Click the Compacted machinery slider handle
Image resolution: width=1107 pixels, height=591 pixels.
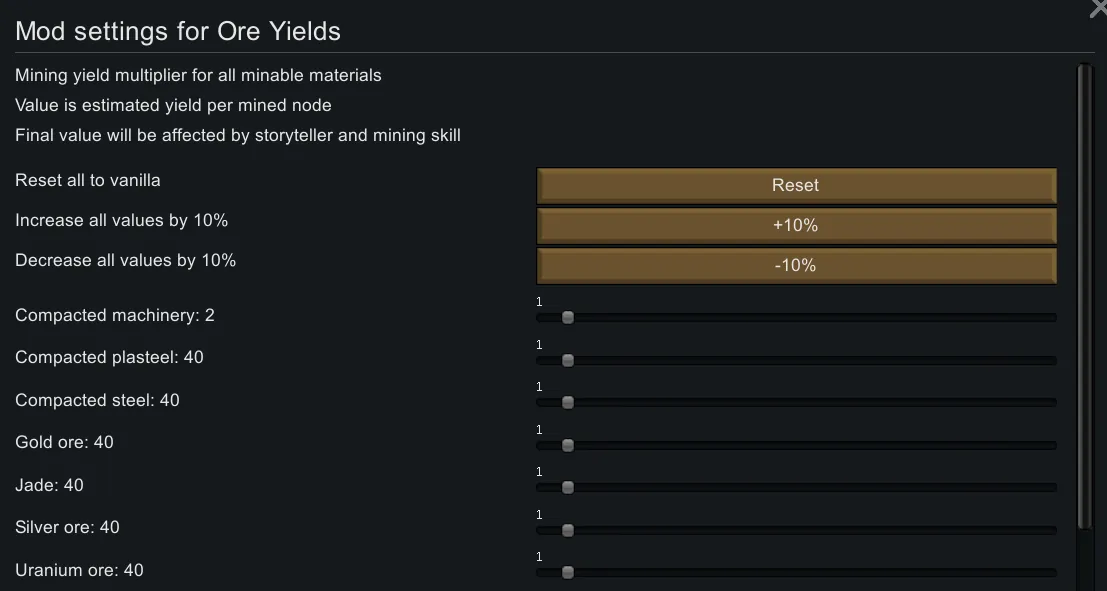pyautogui.click(x=568, y=318)
